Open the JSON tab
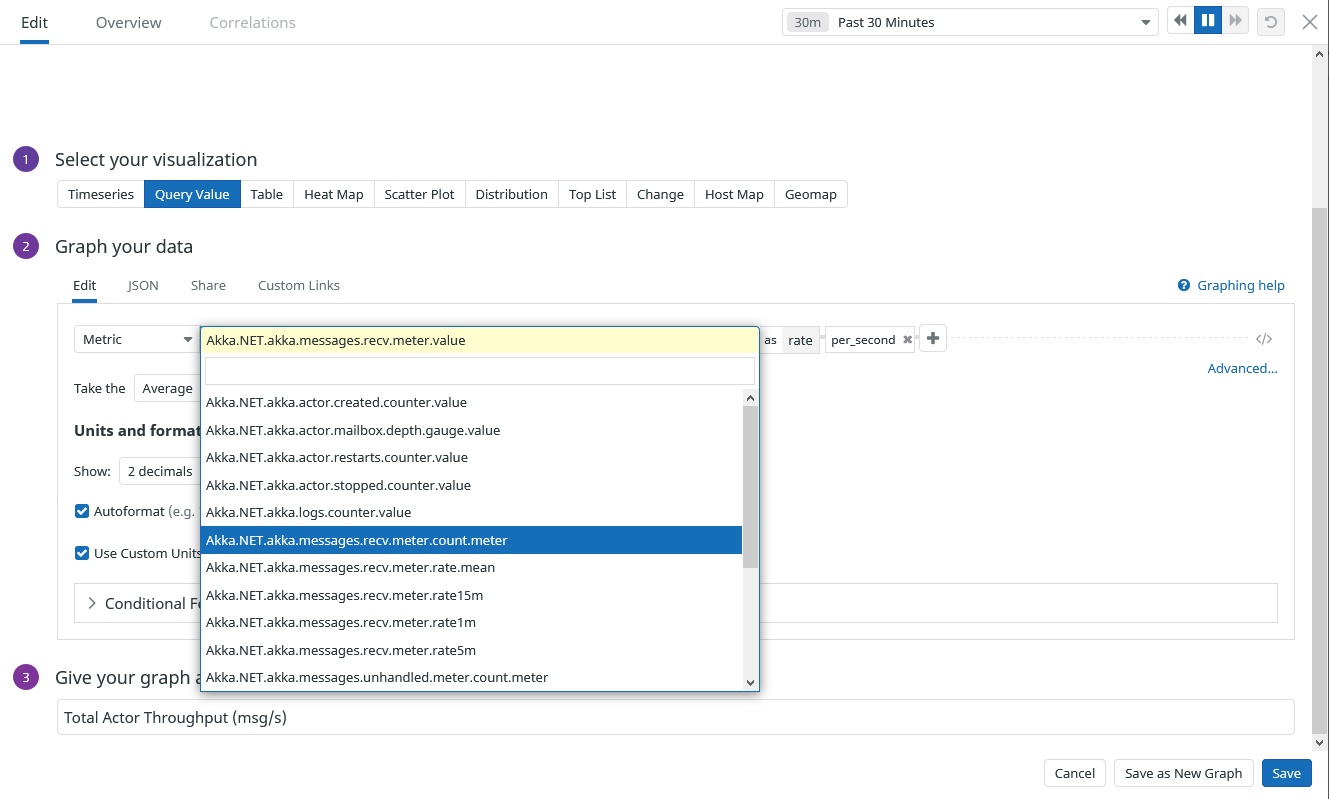This screenshot has height=799, width=1329. (x=142, y=285)
